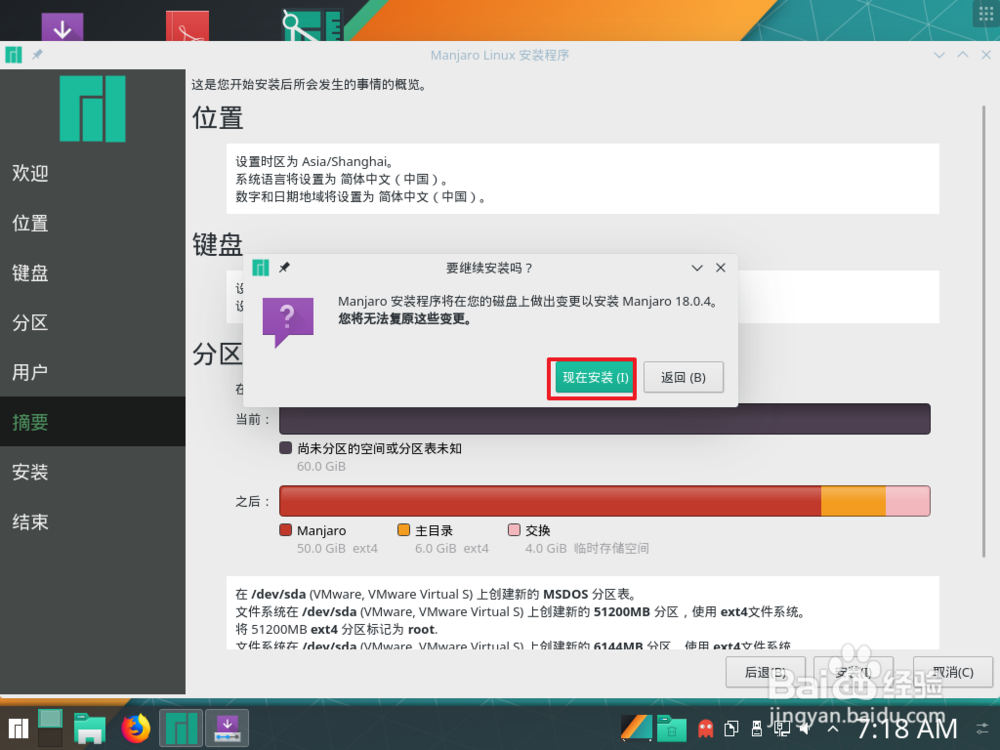Click the 安装(I) button at the bottom
The image size is (1000, 750).
point(853,672)
